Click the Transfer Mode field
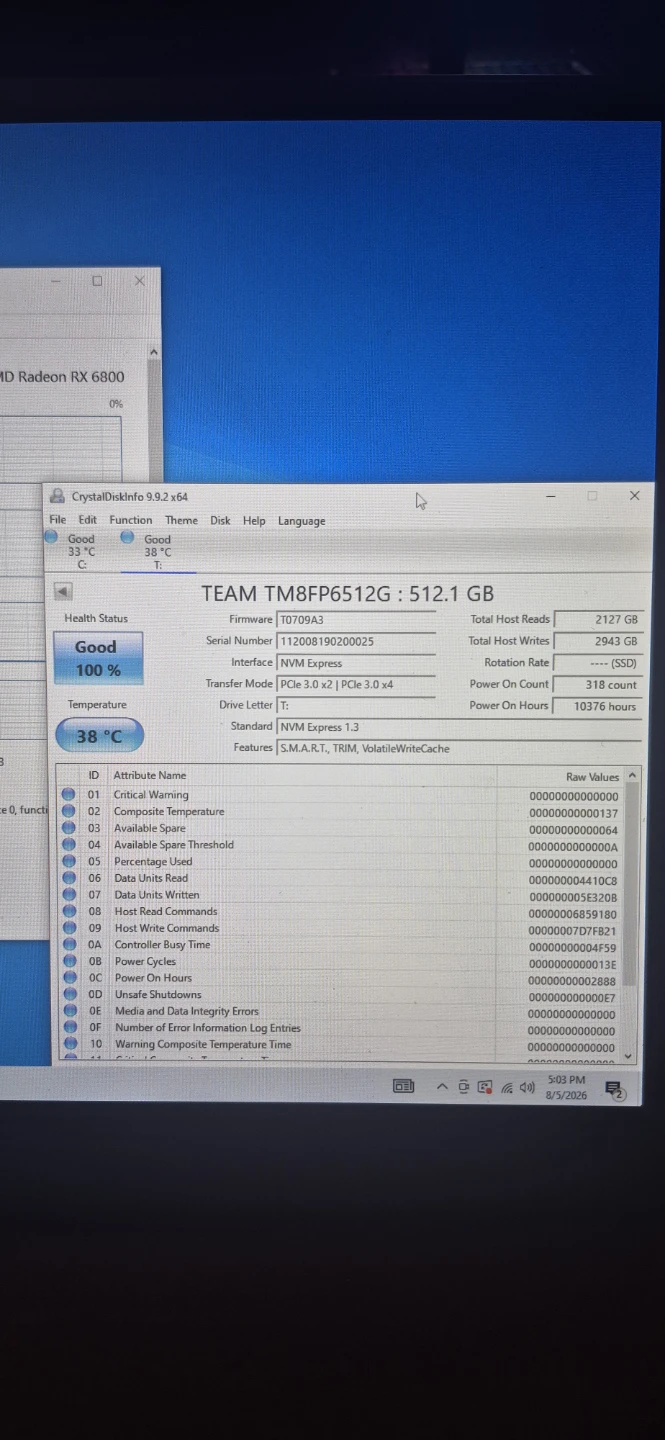This screenshot has width=665, height=1440. pyautogui.click(x=355, y=685)
